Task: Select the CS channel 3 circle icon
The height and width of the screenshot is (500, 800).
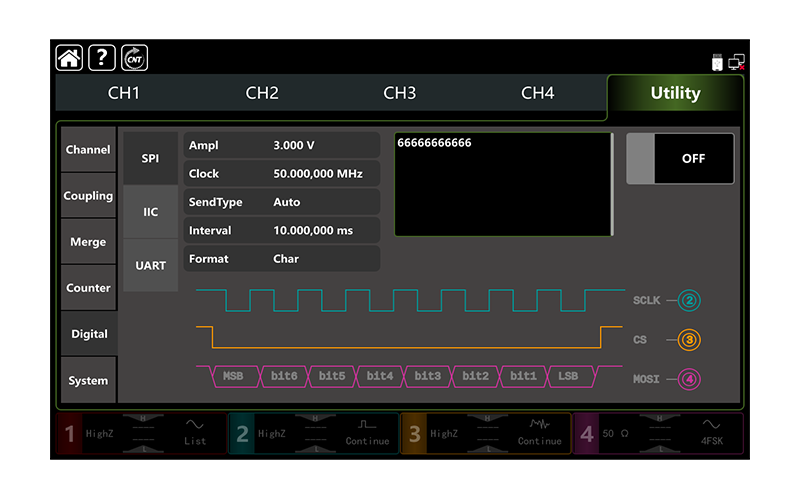Action: click(690, 340)
